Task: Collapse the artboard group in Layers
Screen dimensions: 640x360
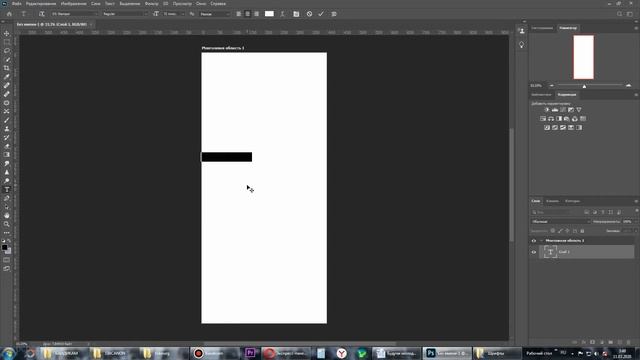Action: click(x=541, y=241)
